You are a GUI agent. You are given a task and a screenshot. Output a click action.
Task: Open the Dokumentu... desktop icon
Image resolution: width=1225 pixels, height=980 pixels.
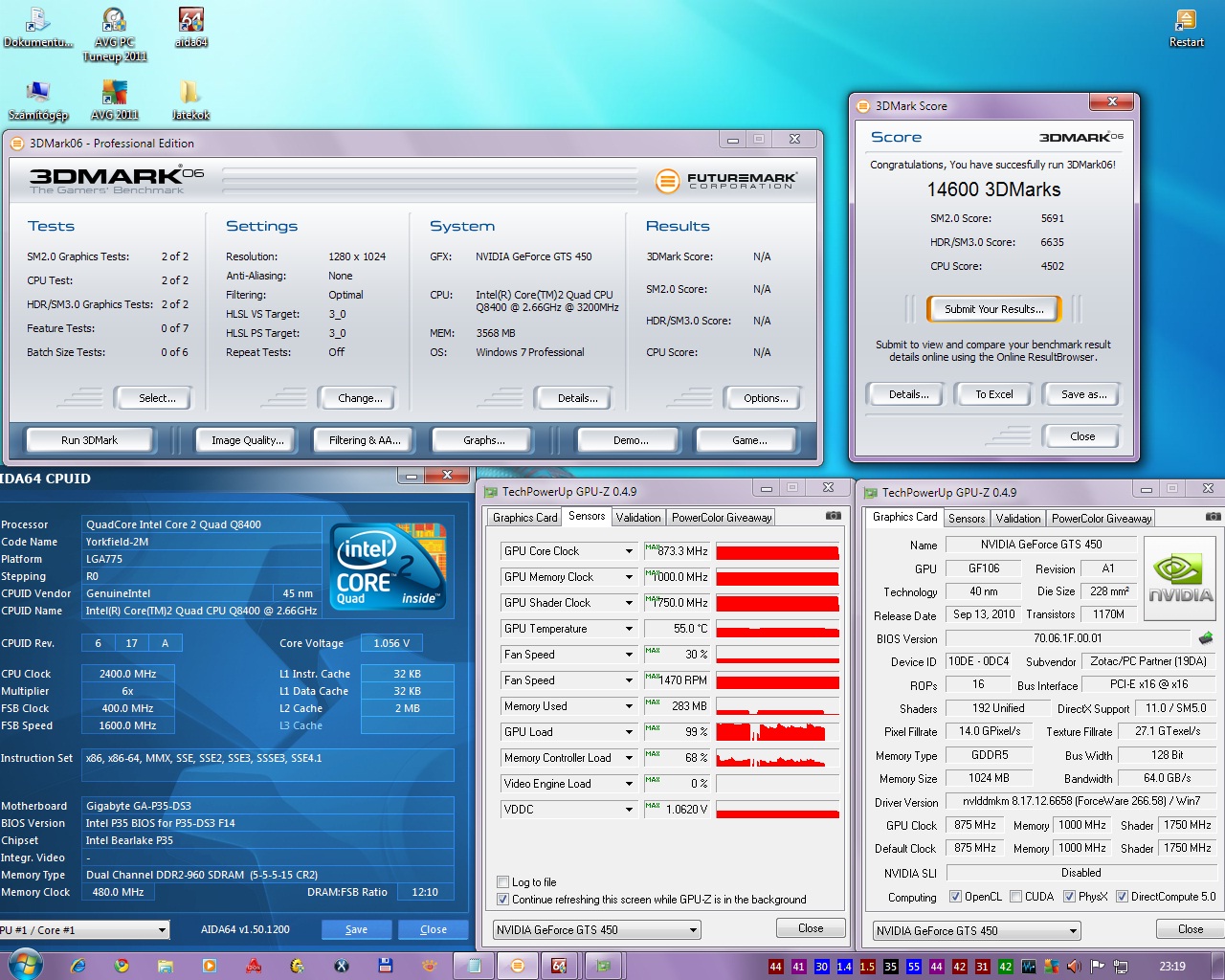click(x=37, y=28)
